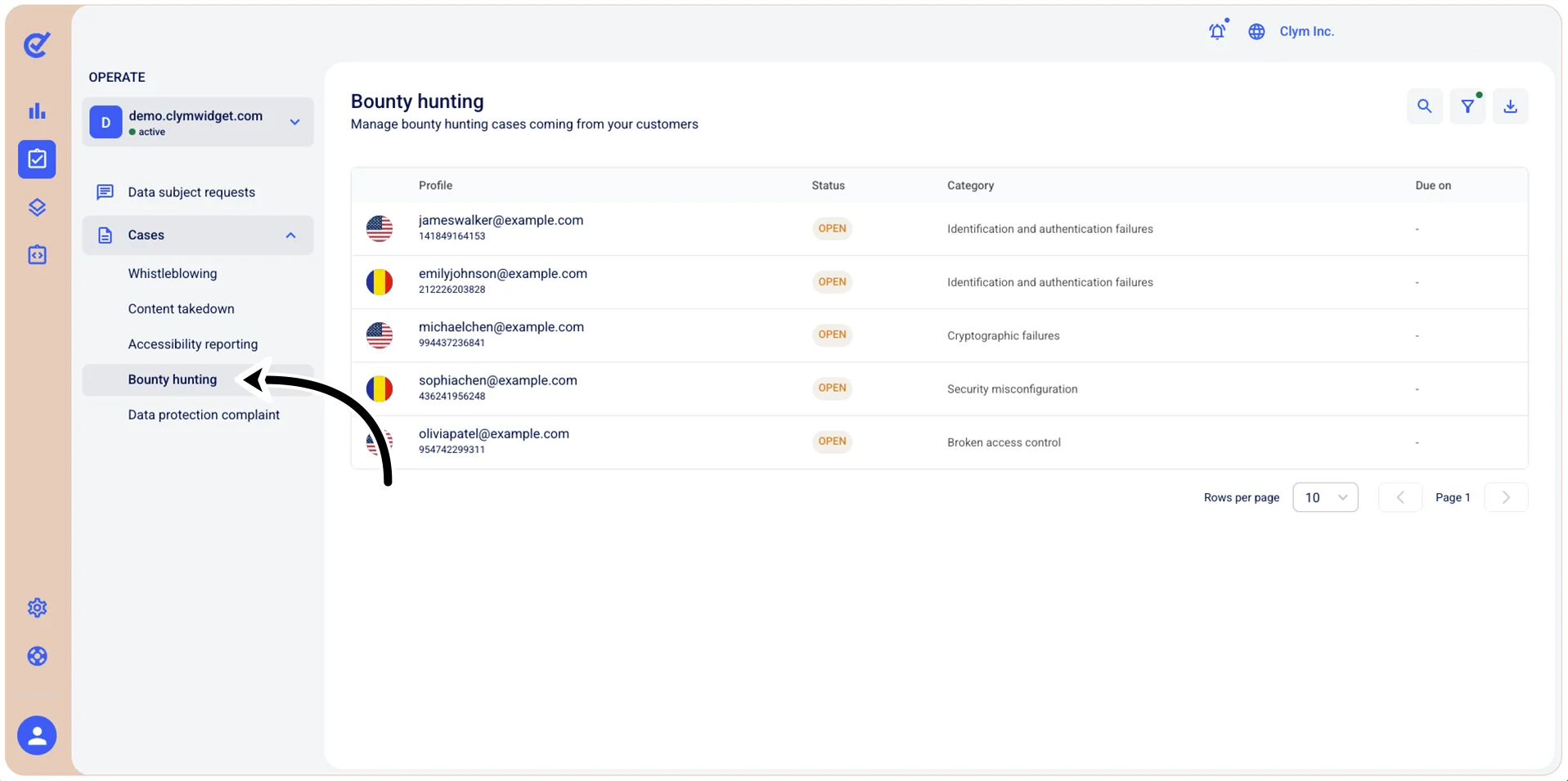The image size is (1568, 781).
Task: Click the Cryptographic failures category cell
Action: point(1003,335)
